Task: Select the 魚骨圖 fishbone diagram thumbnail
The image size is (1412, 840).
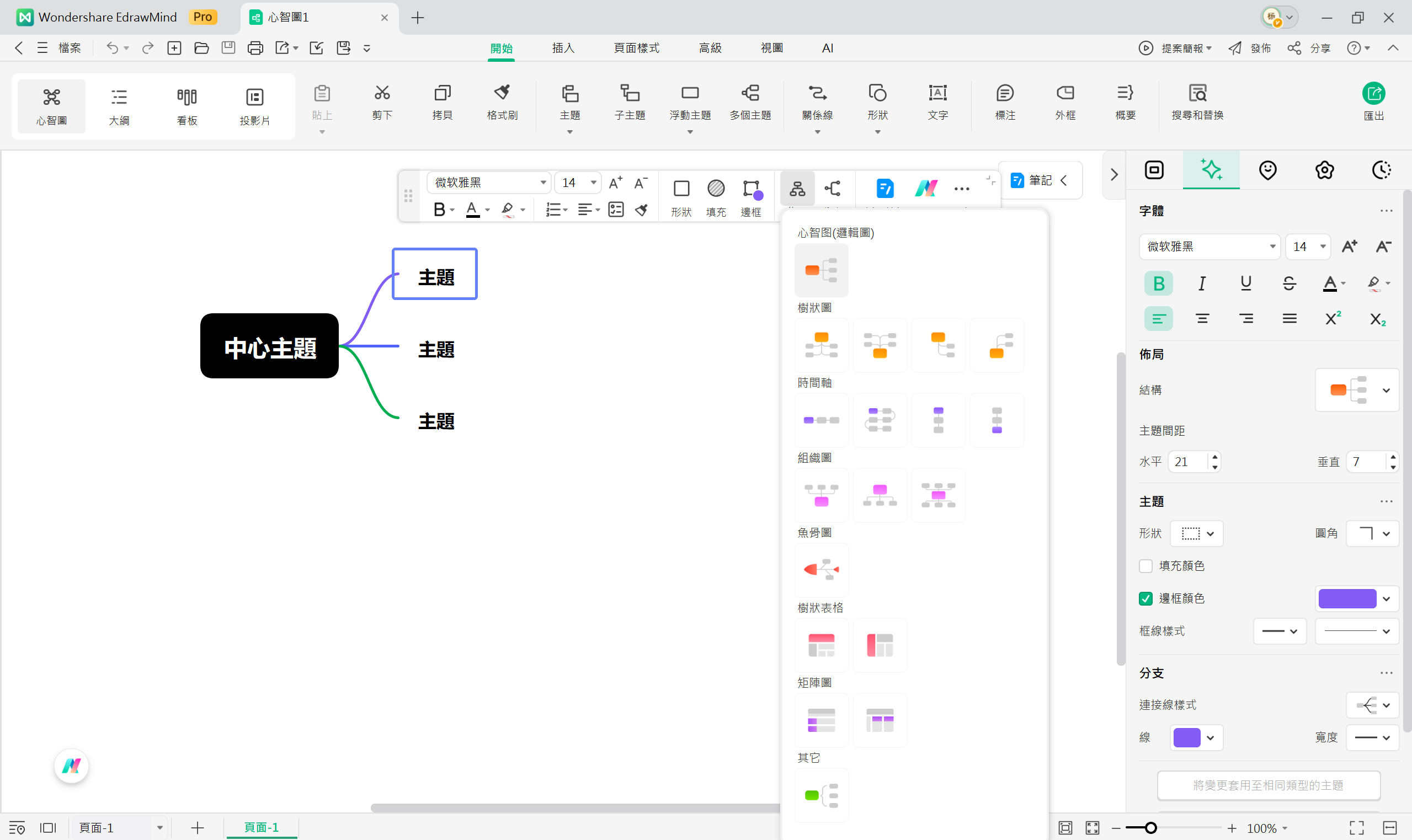Action: (x=821, y=569)
